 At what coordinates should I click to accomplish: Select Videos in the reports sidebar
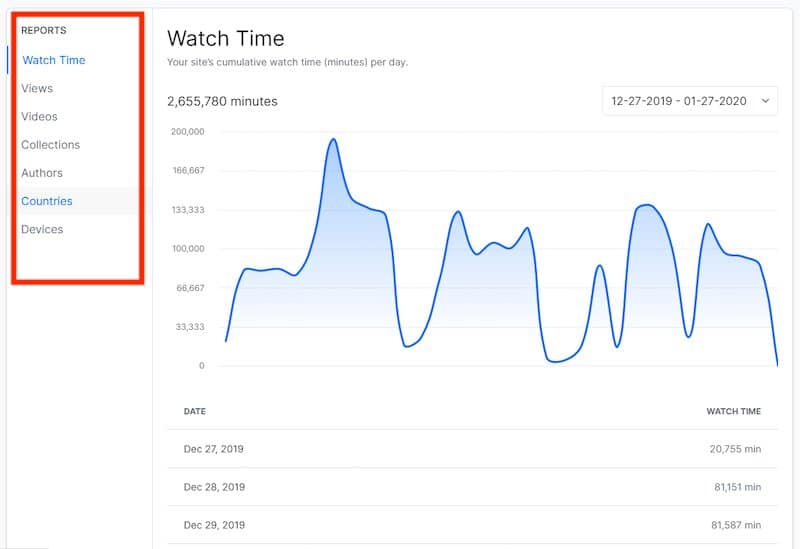[x=39, y=116]
